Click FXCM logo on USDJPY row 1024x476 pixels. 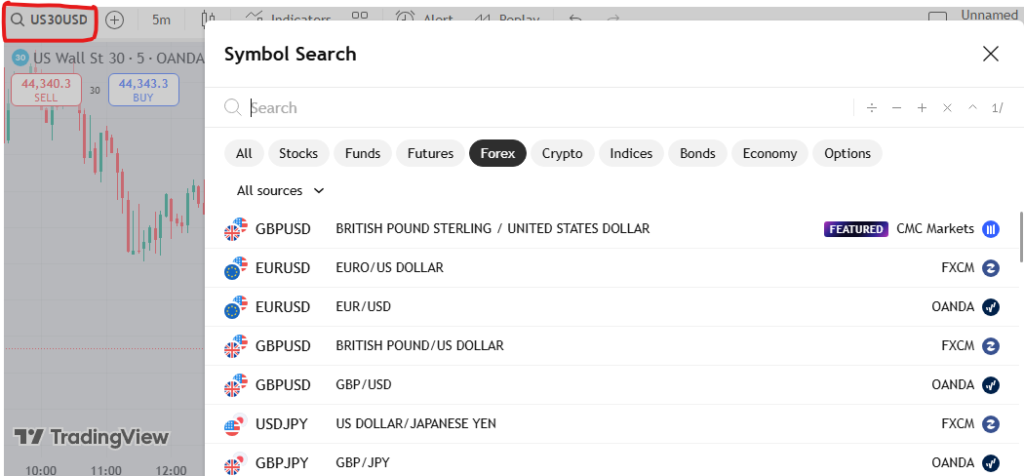coord(991,424)
